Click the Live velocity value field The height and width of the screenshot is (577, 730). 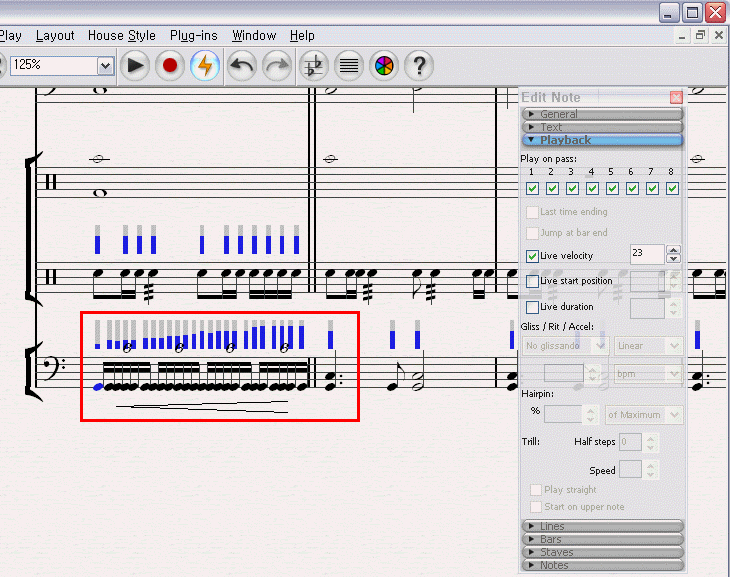coord(646,255)
